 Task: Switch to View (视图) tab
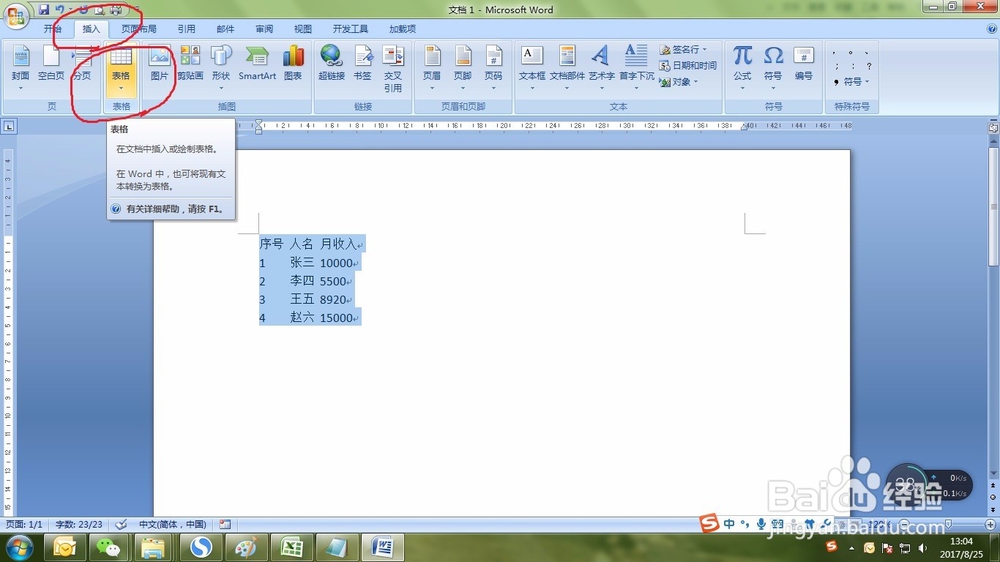(x=303, y=29)
